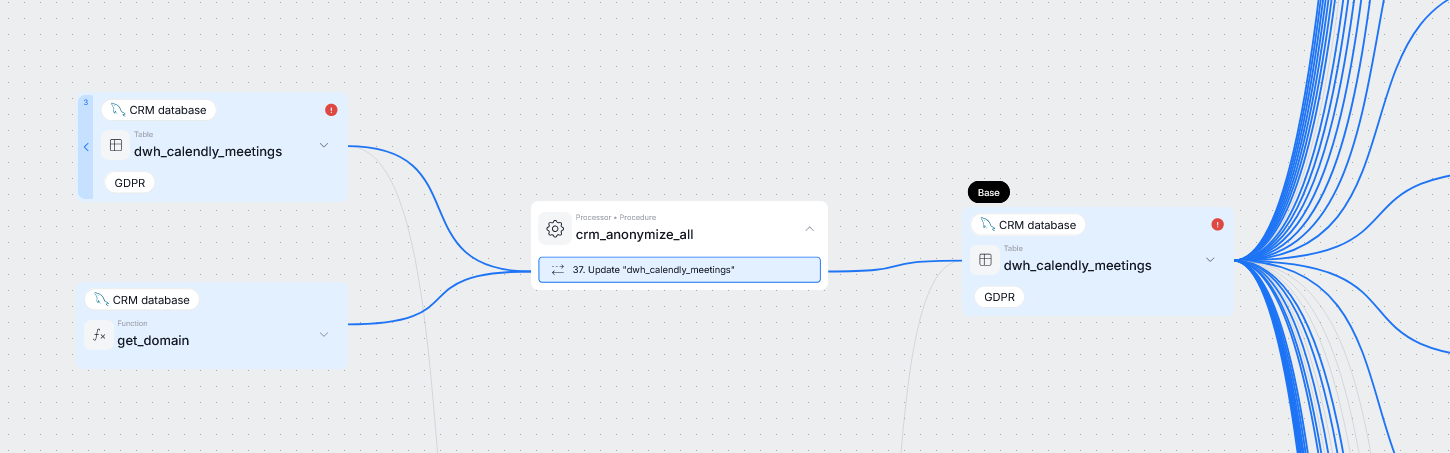This screenshot has height=453, width=1450.
Task: Click the CRM database tag above get_domain
Action: 142,300
